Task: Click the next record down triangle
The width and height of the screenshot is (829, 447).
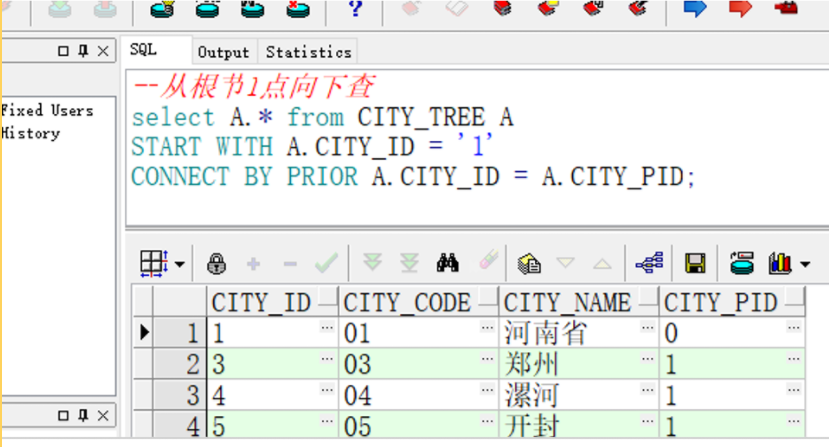Action: [x=565, y=262]
